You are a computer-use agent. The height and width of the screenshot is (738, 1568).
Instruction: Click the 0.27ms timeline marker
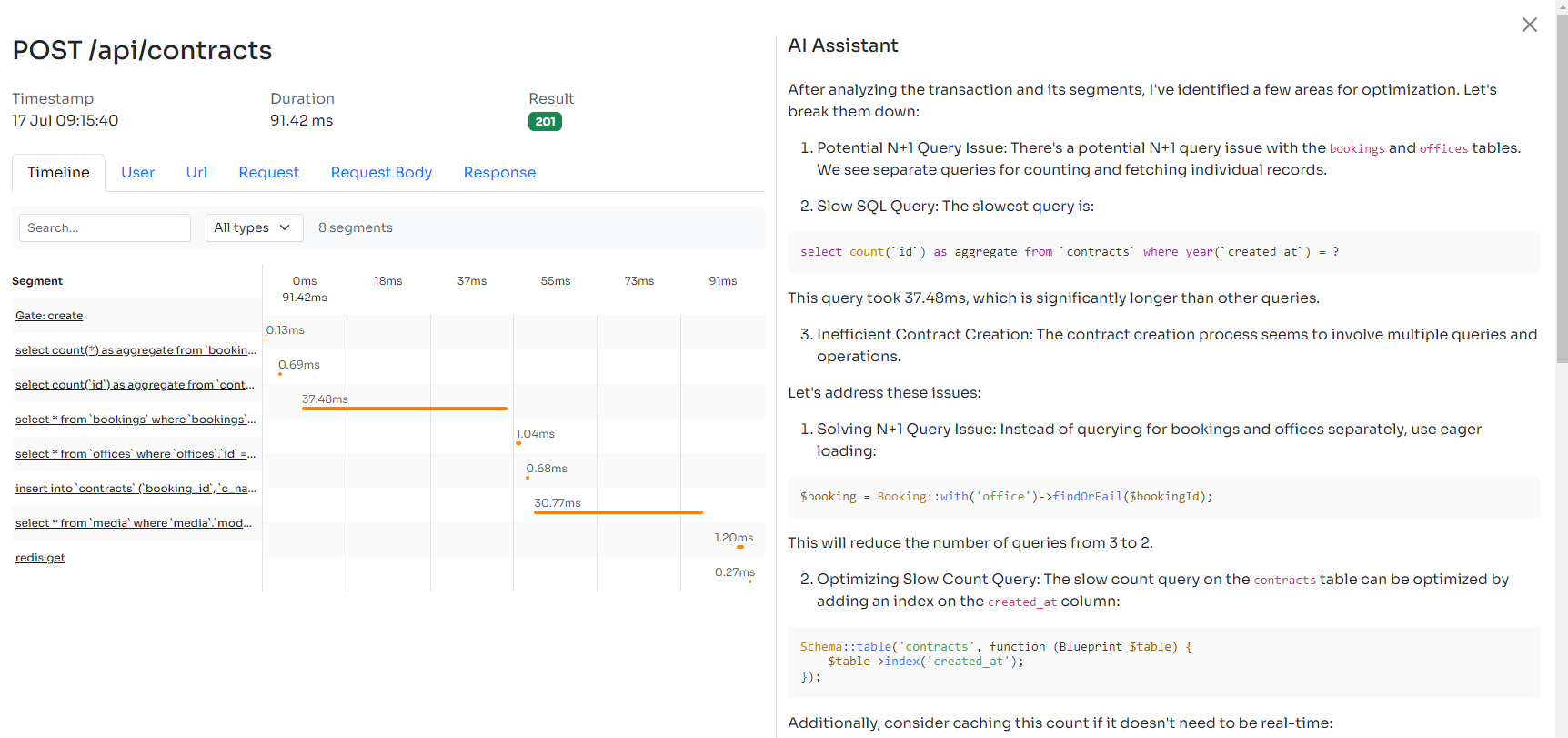pyautogui.click(x=750, y=581)
